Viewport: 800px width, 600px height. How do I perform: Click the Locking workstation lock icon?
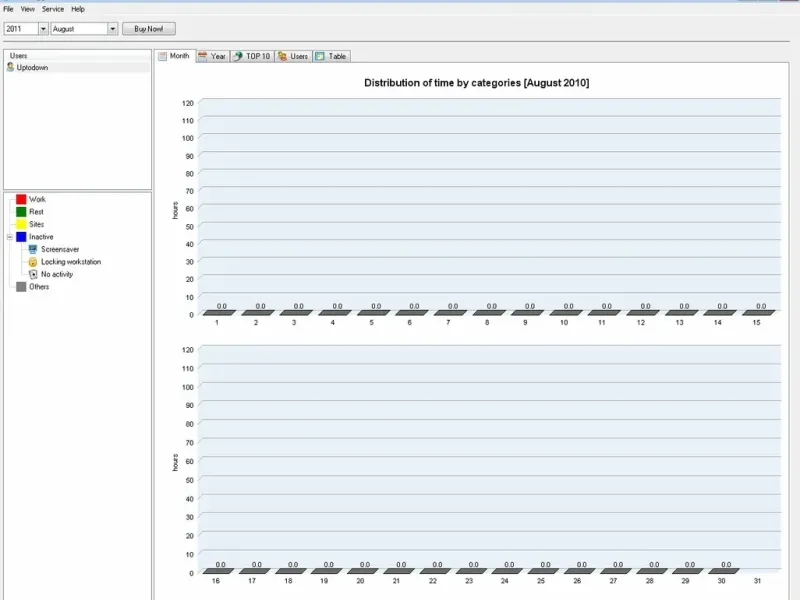[x=33, y=262]
